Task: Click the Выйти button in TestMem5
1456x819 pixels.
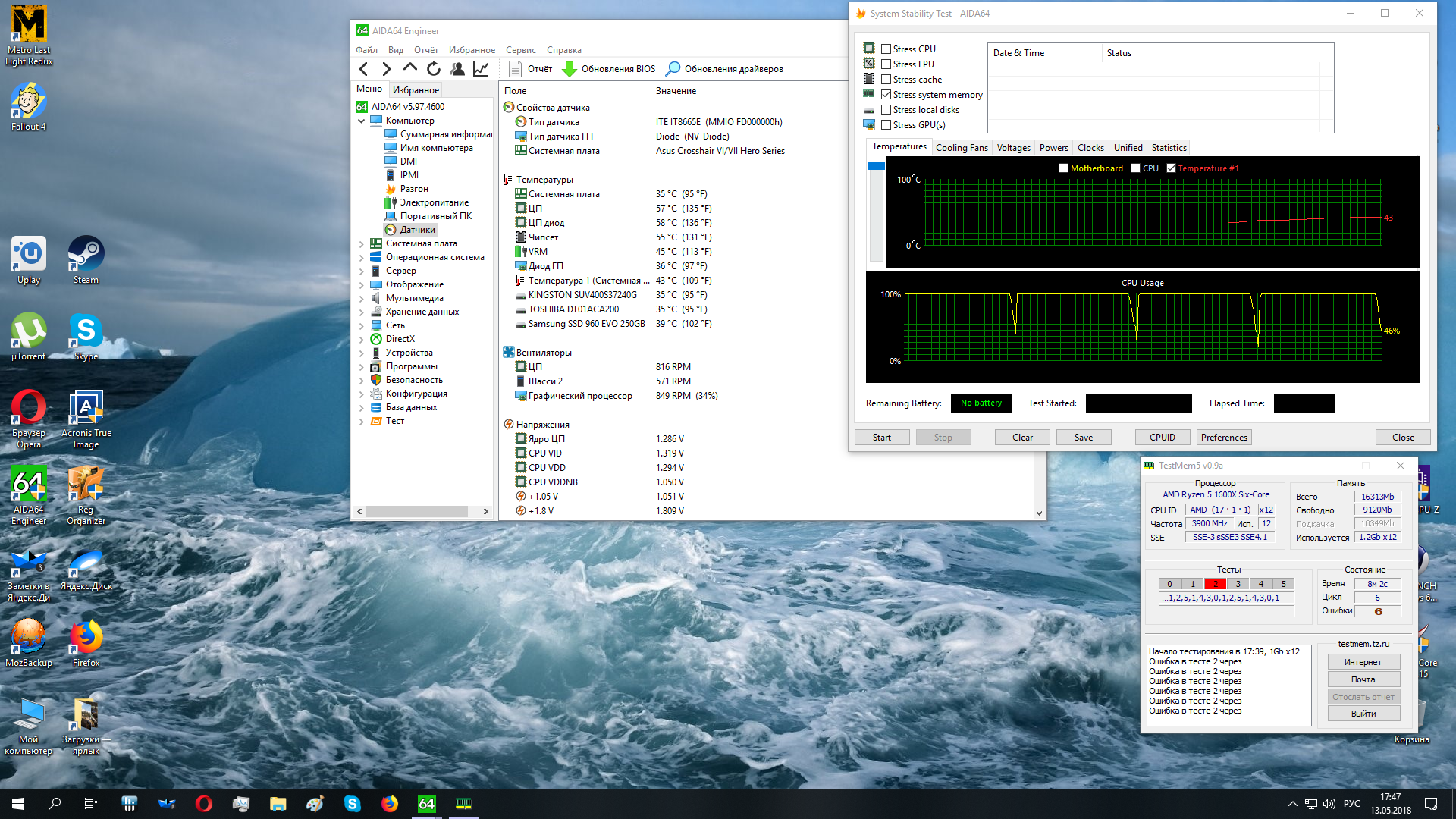Action: (1363, 714)
